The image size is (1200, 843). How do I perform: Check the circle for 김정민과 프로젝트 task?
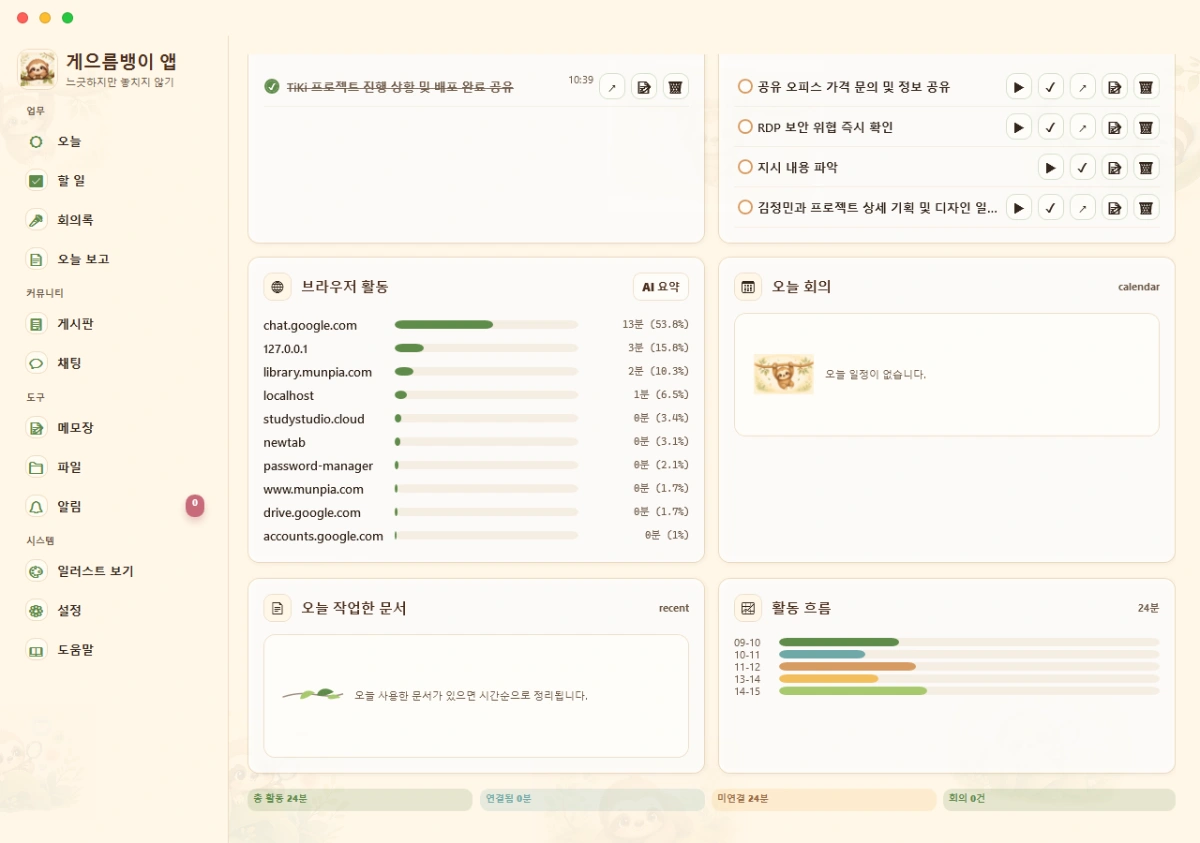(x=745, y=208)
